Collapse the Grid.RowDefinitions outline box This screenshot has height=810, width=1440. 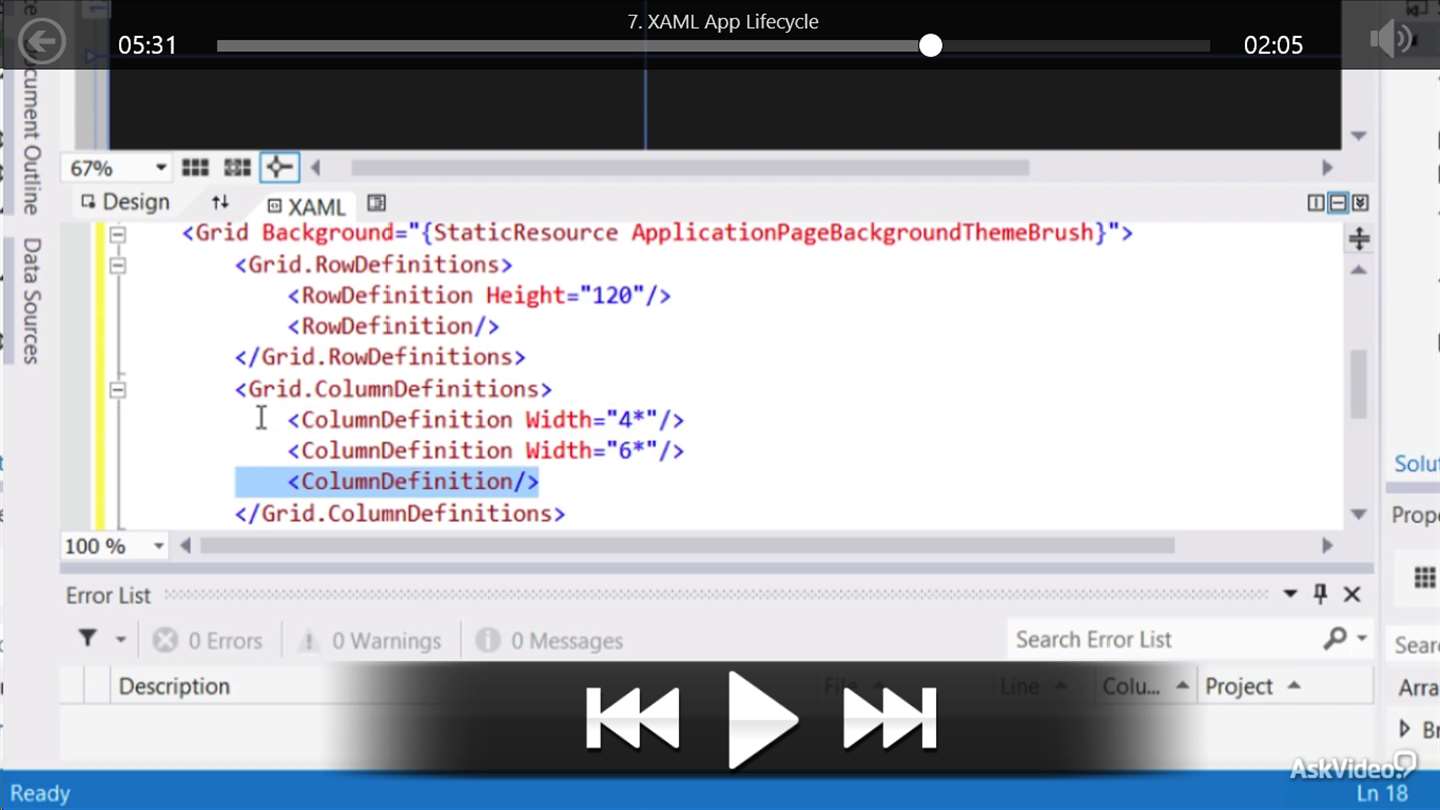[x=118, y=265]
